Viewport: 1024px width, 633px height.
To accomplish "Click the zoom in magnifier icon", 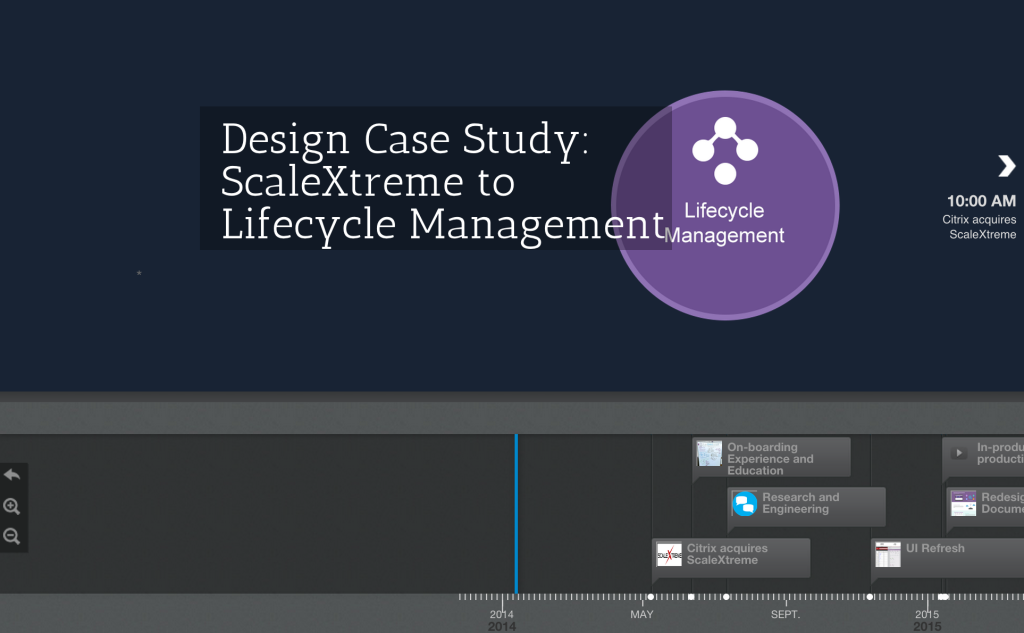I will 12,506.
